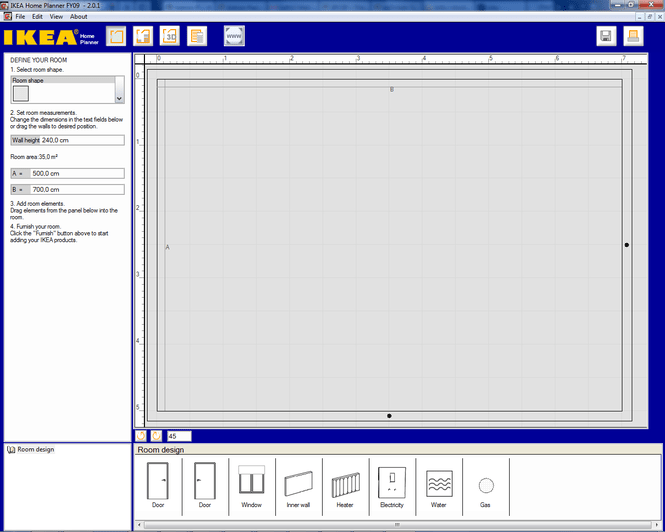Image resolution: width=665 pixels, height=532 pixels.
Task: Click the bottom wall drag handle dot
Action: 389,416
